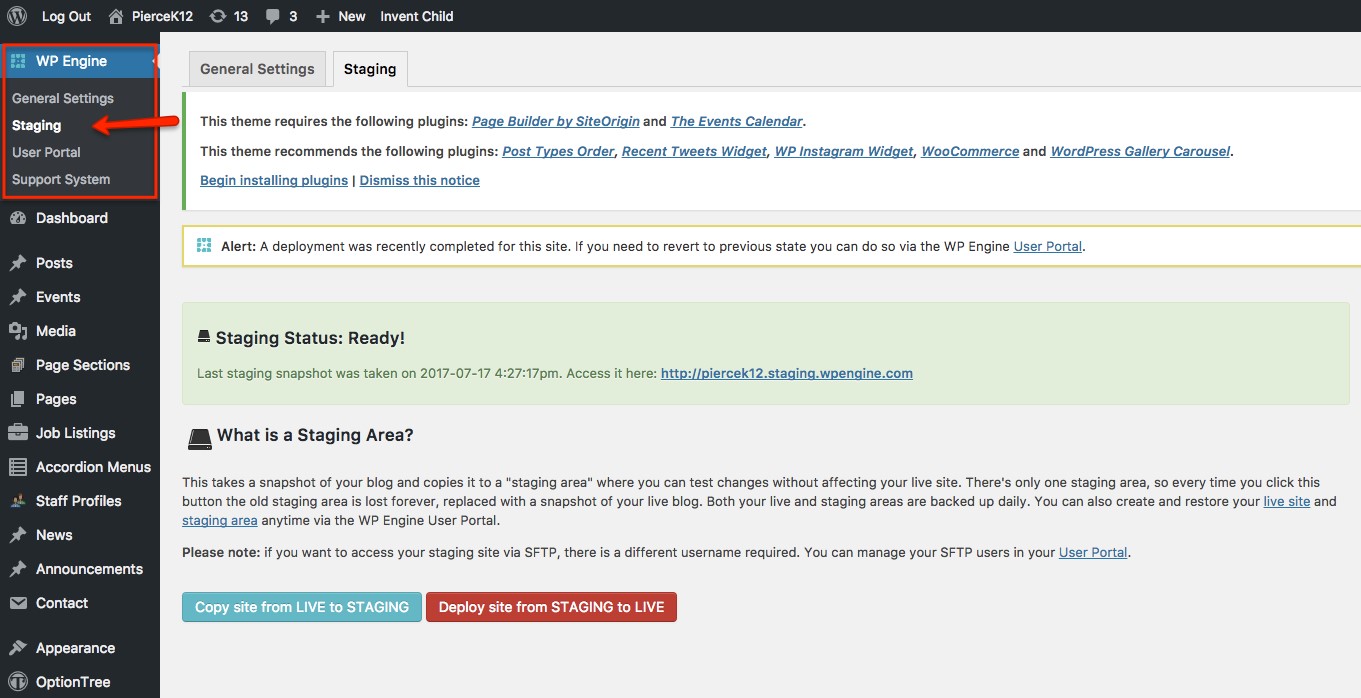
Task: Click Copy site from LIVE to STAGING
Action: click(x=302, y=607)
